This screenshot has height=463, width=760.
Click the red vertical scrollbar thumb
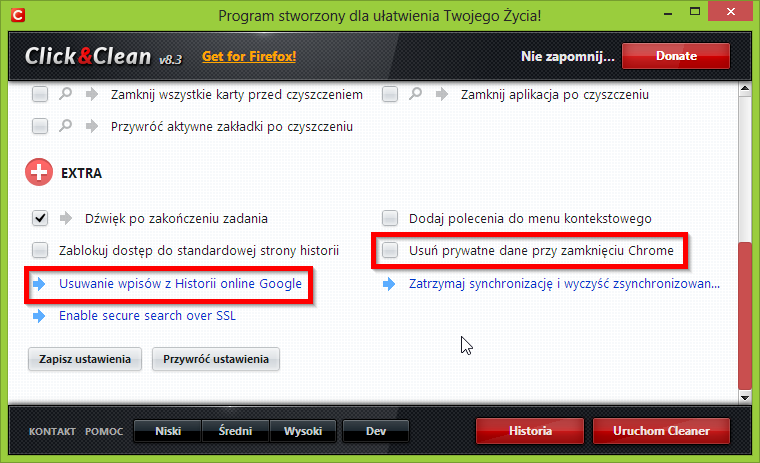coord(745,315)
